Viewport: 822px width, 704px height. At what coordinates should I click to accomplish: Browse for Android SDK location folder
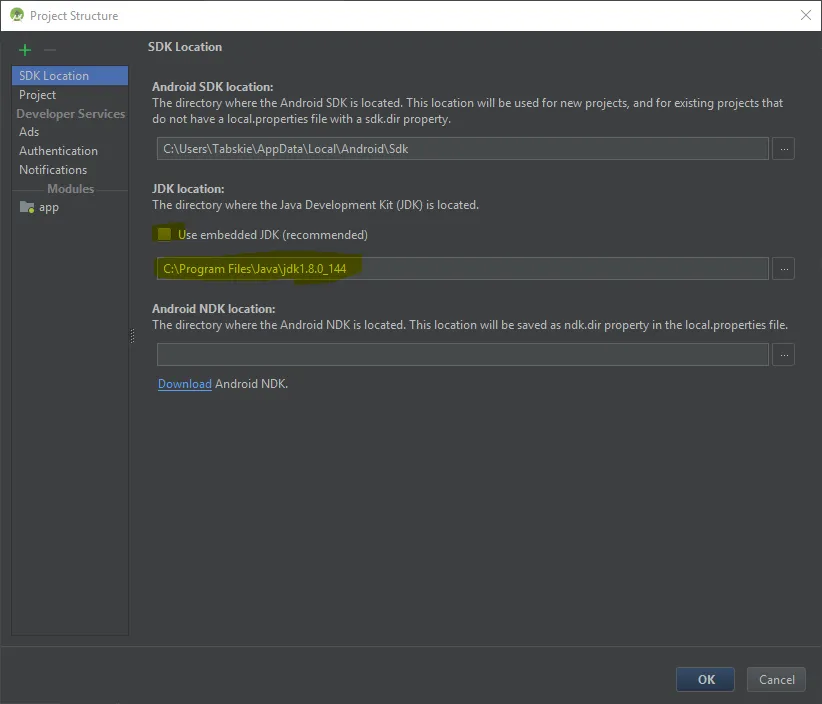click(784, 149)
